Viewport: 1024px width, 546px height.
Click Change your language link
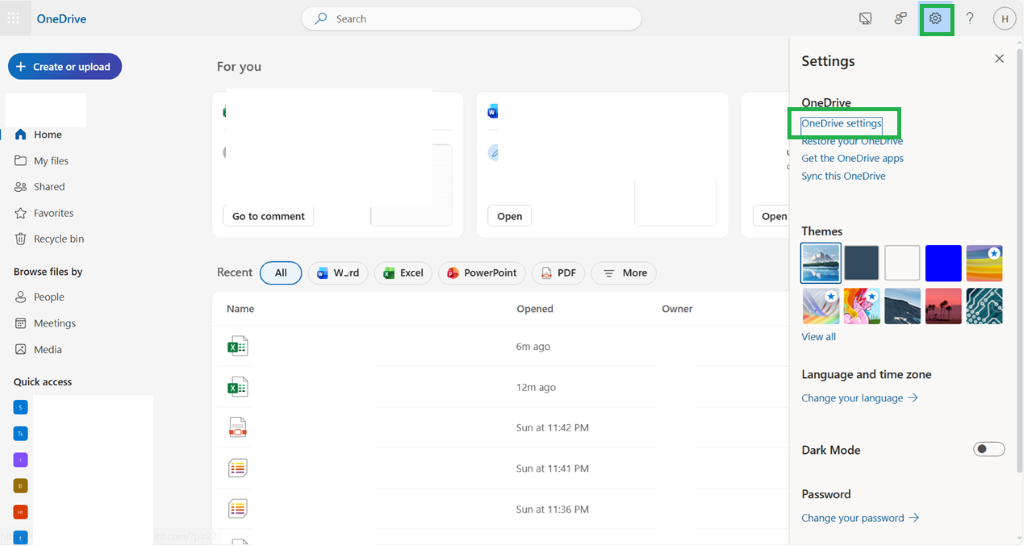tap(859, 398)
